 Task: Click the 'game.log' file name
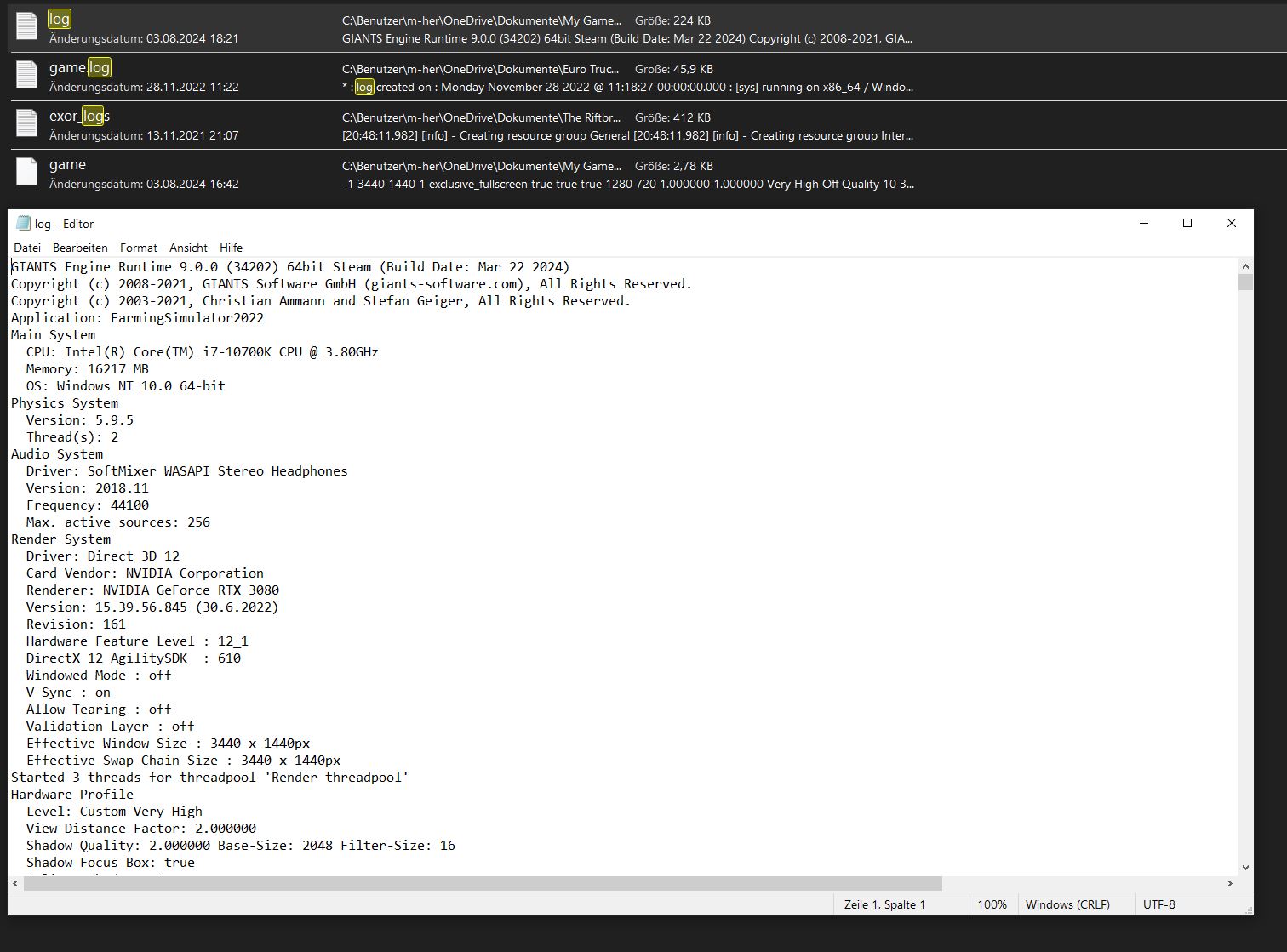coord(80,67)
